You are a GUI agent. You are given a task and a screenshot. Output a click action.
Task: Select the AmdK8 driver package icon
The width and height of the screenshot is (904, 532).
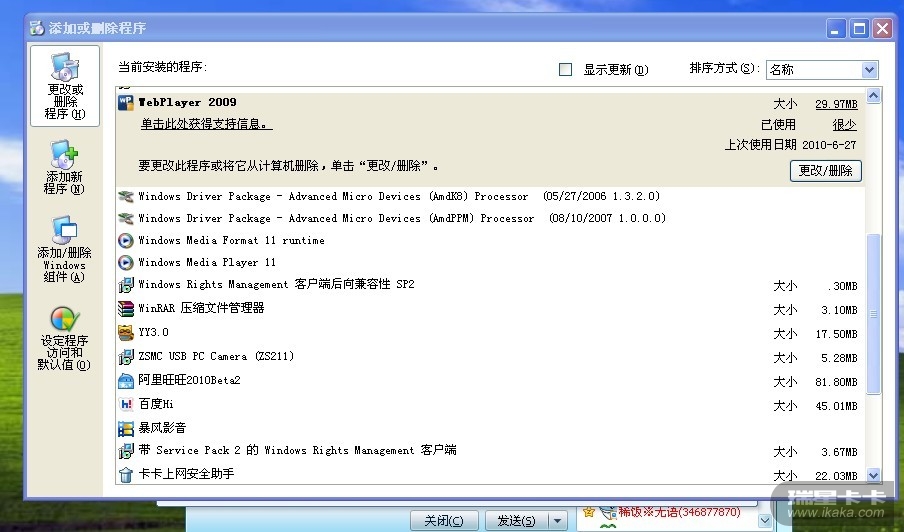(x=126, y=197)
